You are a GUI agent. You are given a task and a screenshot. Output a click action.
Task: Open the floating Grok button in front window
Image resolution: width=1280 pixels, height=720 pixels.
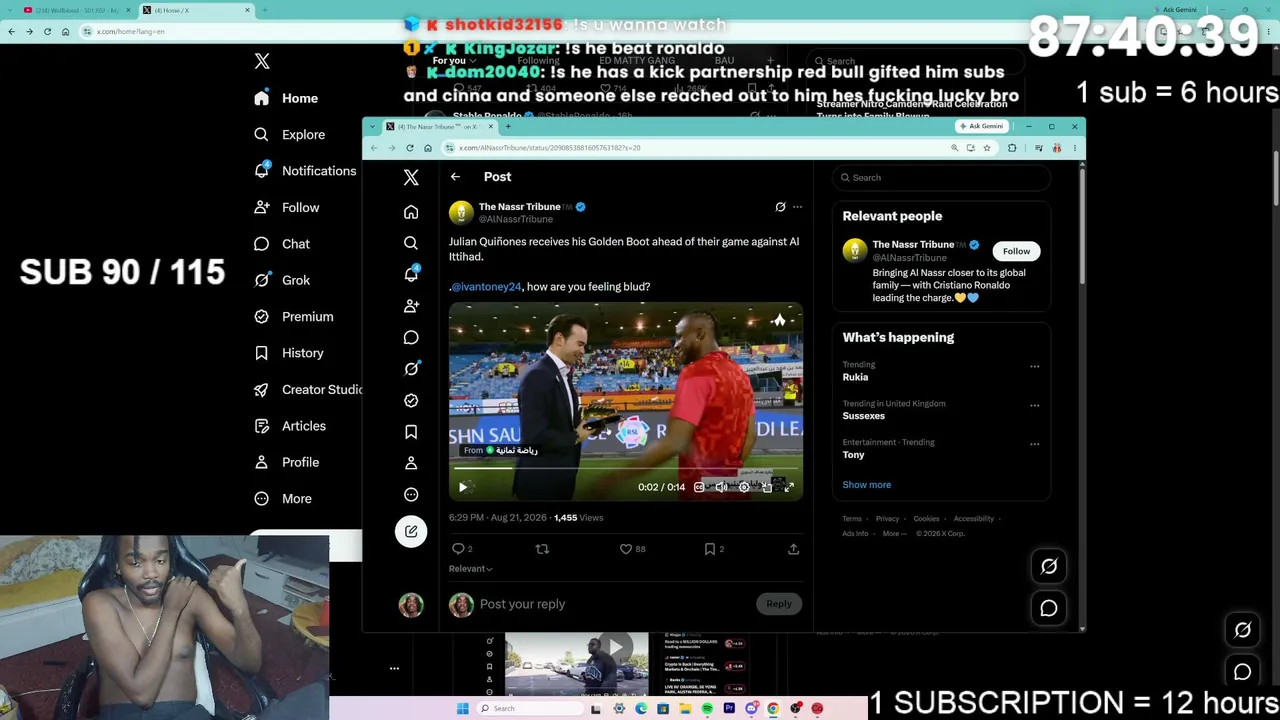(x=1049, y=566)
